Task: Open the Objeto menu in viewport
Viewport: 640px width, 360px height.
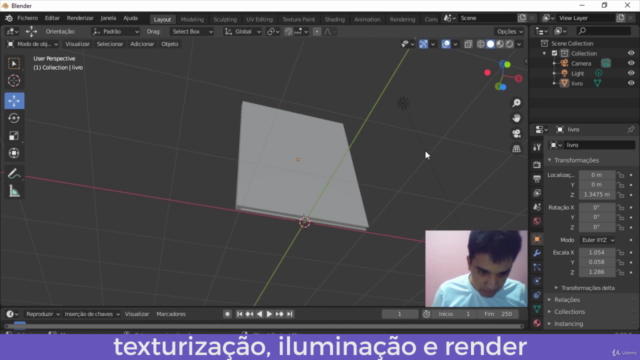Action: coord(169,44)
